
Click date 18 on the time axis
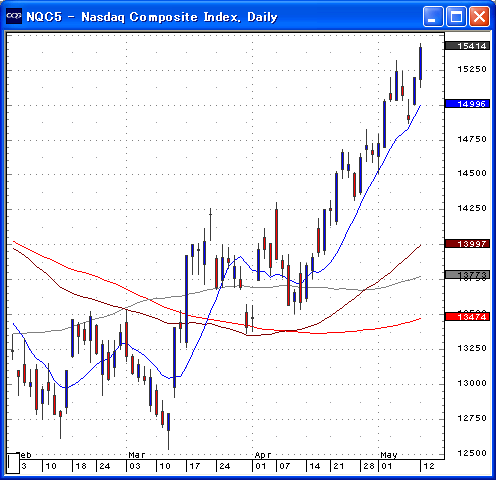coord(81,466)
